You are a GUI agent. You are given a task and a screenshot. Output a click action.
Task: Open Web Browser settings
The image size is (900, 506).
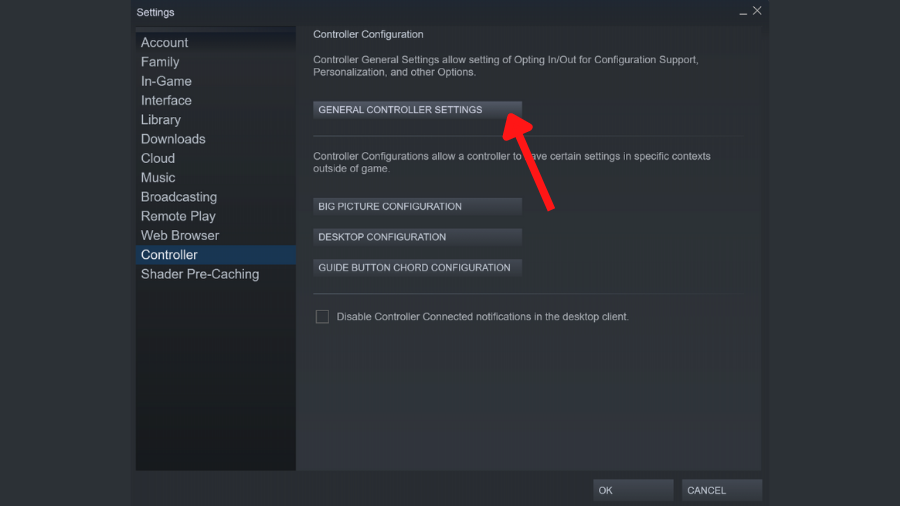(x=216, y=236)
